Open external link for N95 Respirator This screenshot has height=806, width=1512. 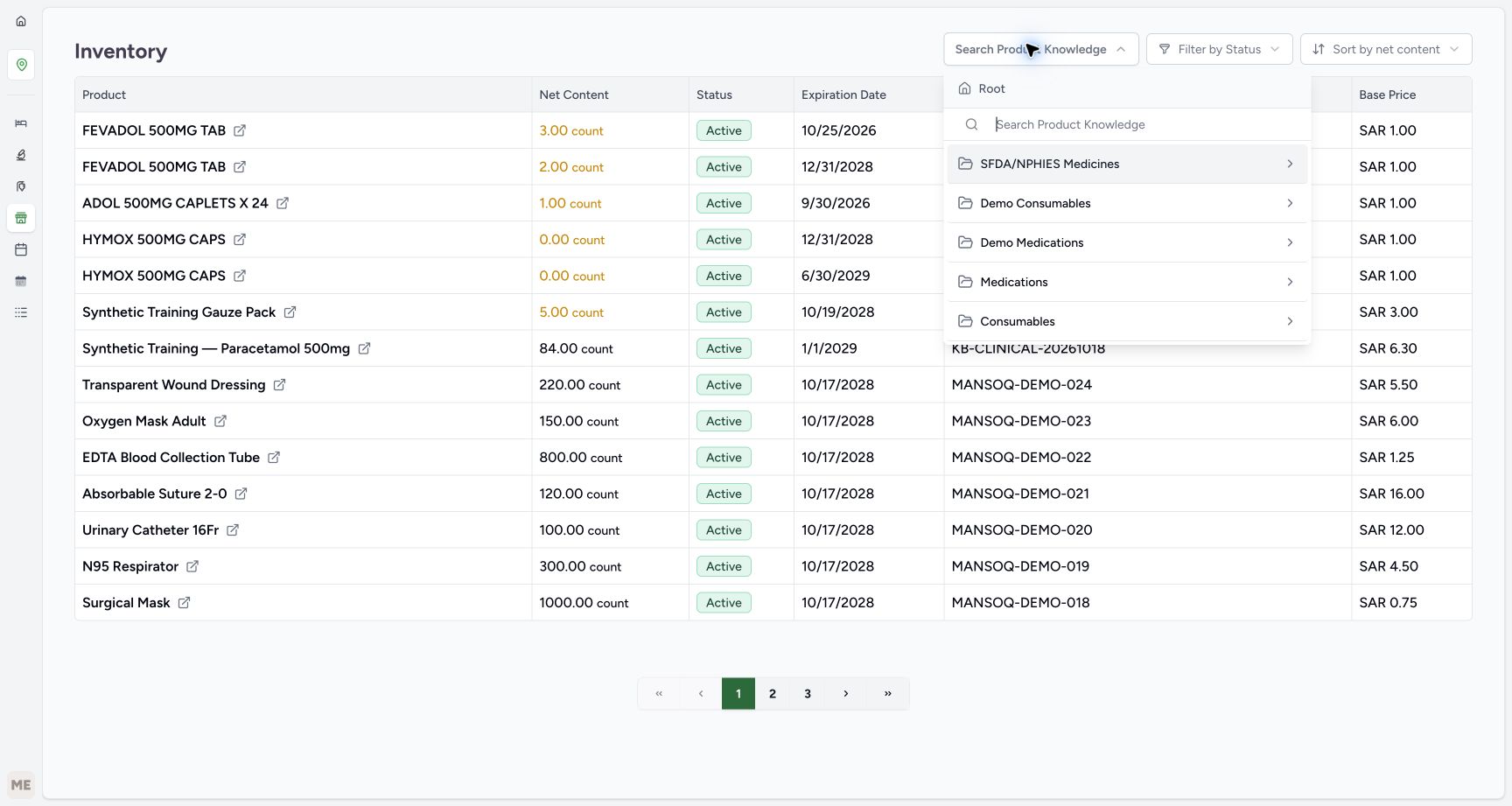(192, 566)
